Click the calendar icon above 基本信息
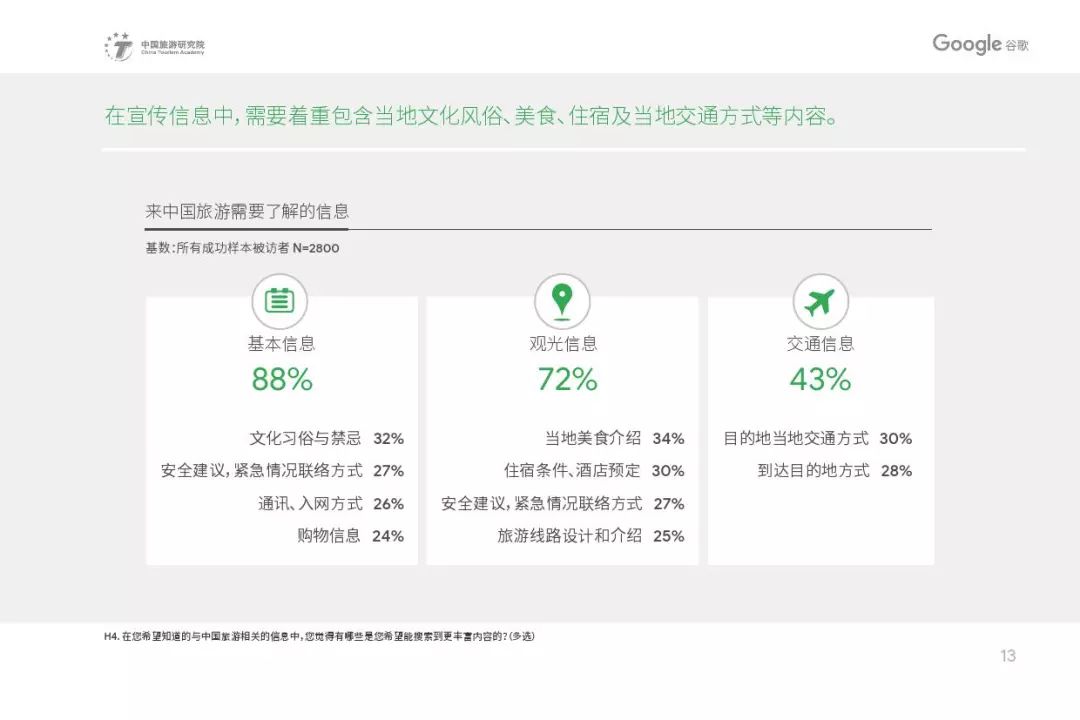 pyautogui.click(x=279, y=300)
